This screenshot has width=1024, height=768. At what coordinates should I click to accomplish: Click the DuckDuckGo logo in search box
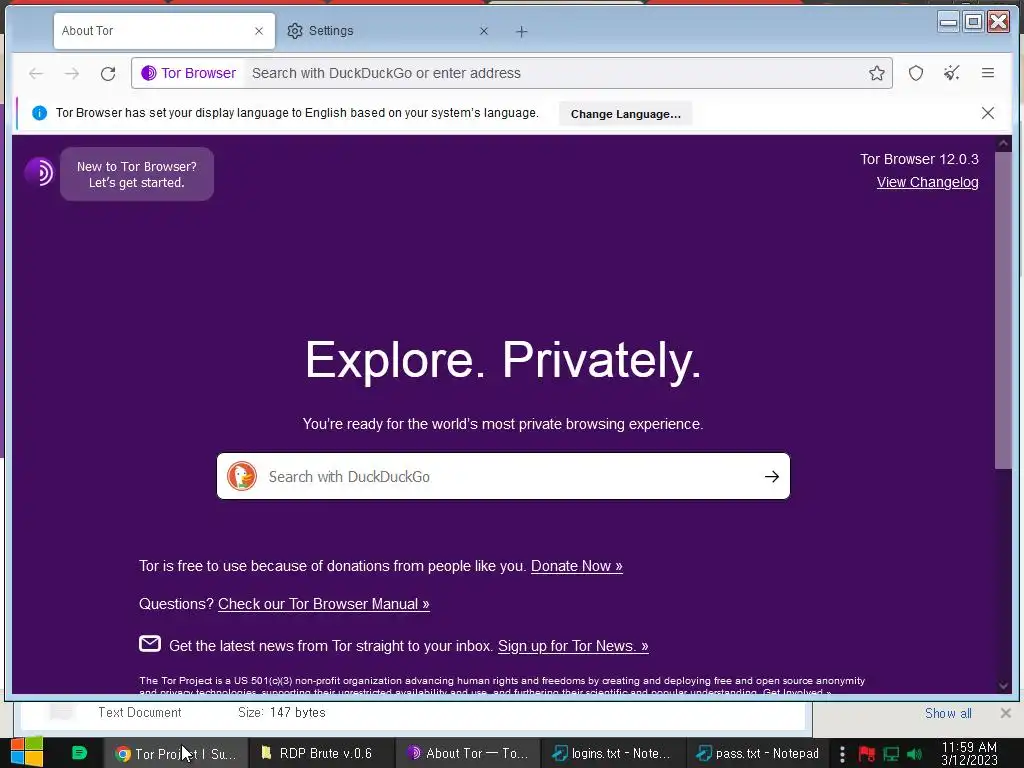[x=242, y=476]
